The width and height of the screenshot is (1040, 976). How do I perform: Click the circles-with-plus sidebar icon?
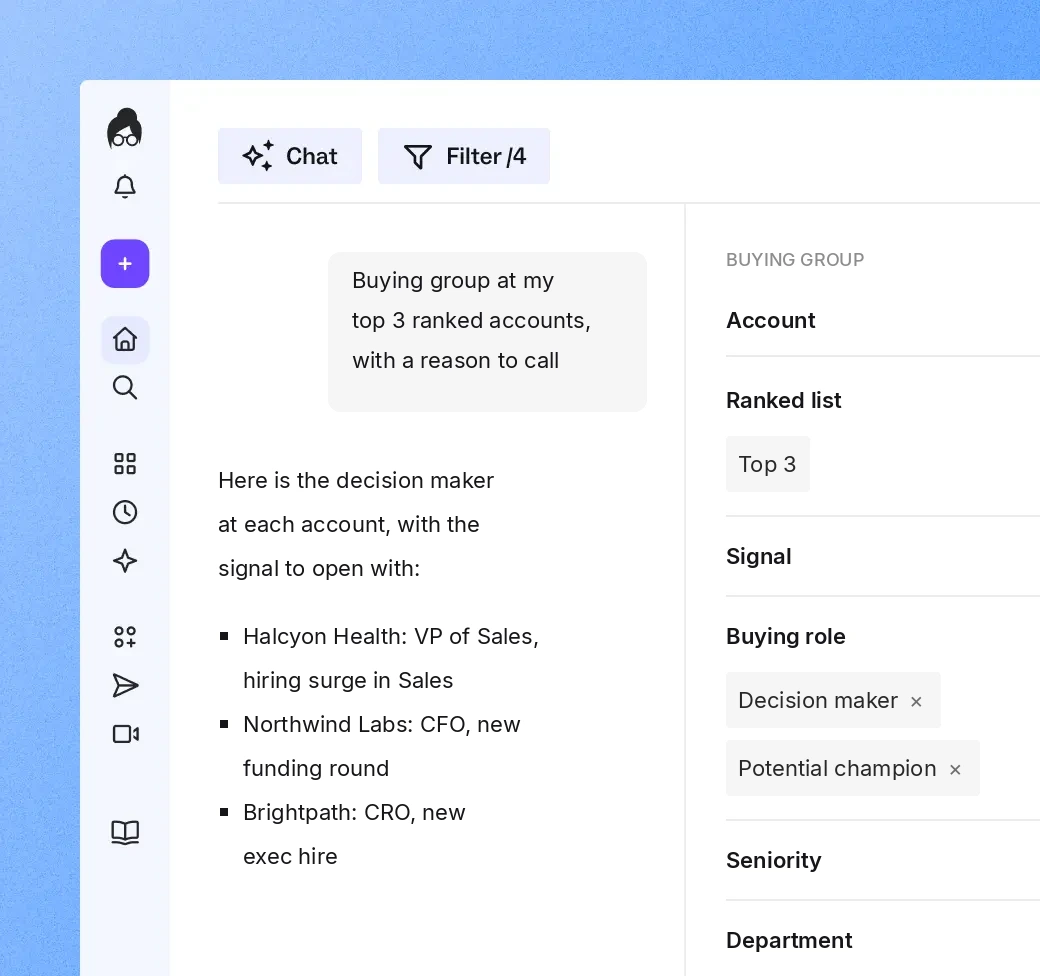pos(125,637)
